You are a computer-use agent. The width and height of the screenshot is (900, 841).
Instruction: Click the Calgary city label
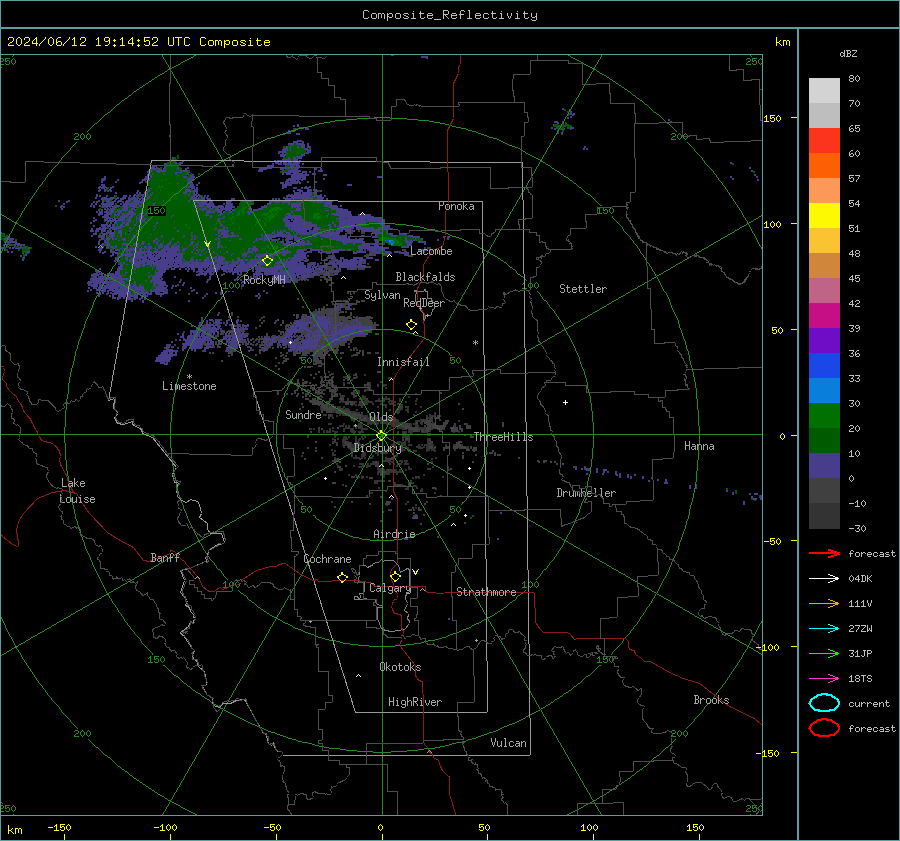390,588
